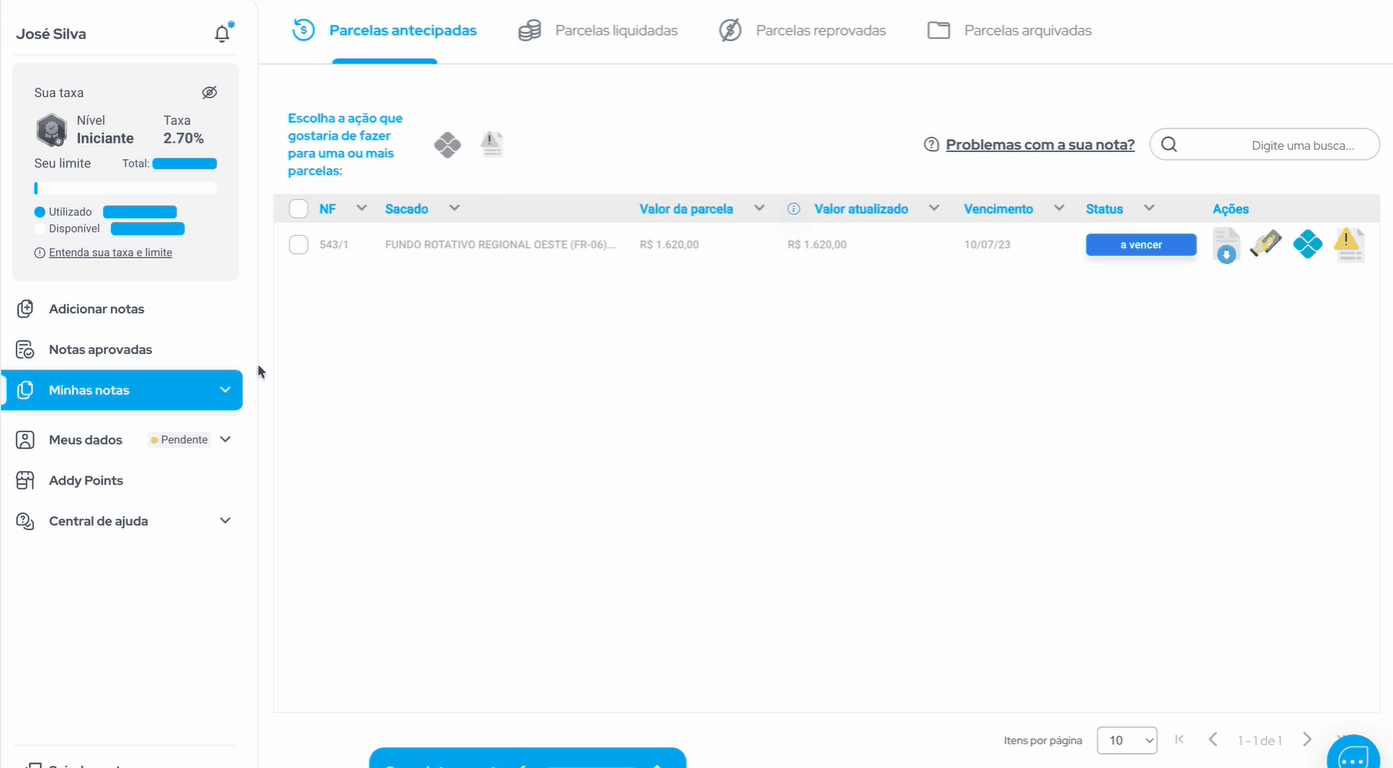Open the Valor atualizado dropdown arrow
This screenshot has width=1393, height=768.
click(934, 208)
